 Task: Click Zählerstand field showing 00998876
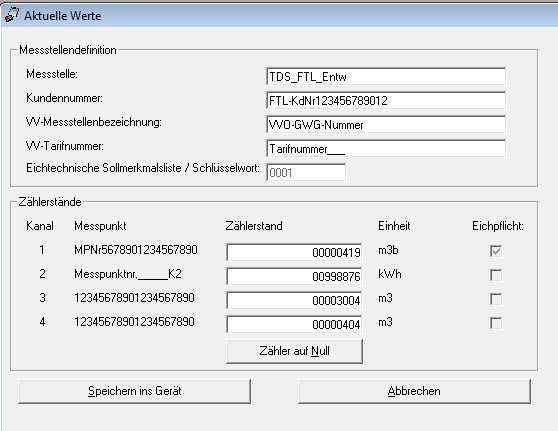(294, 276)
